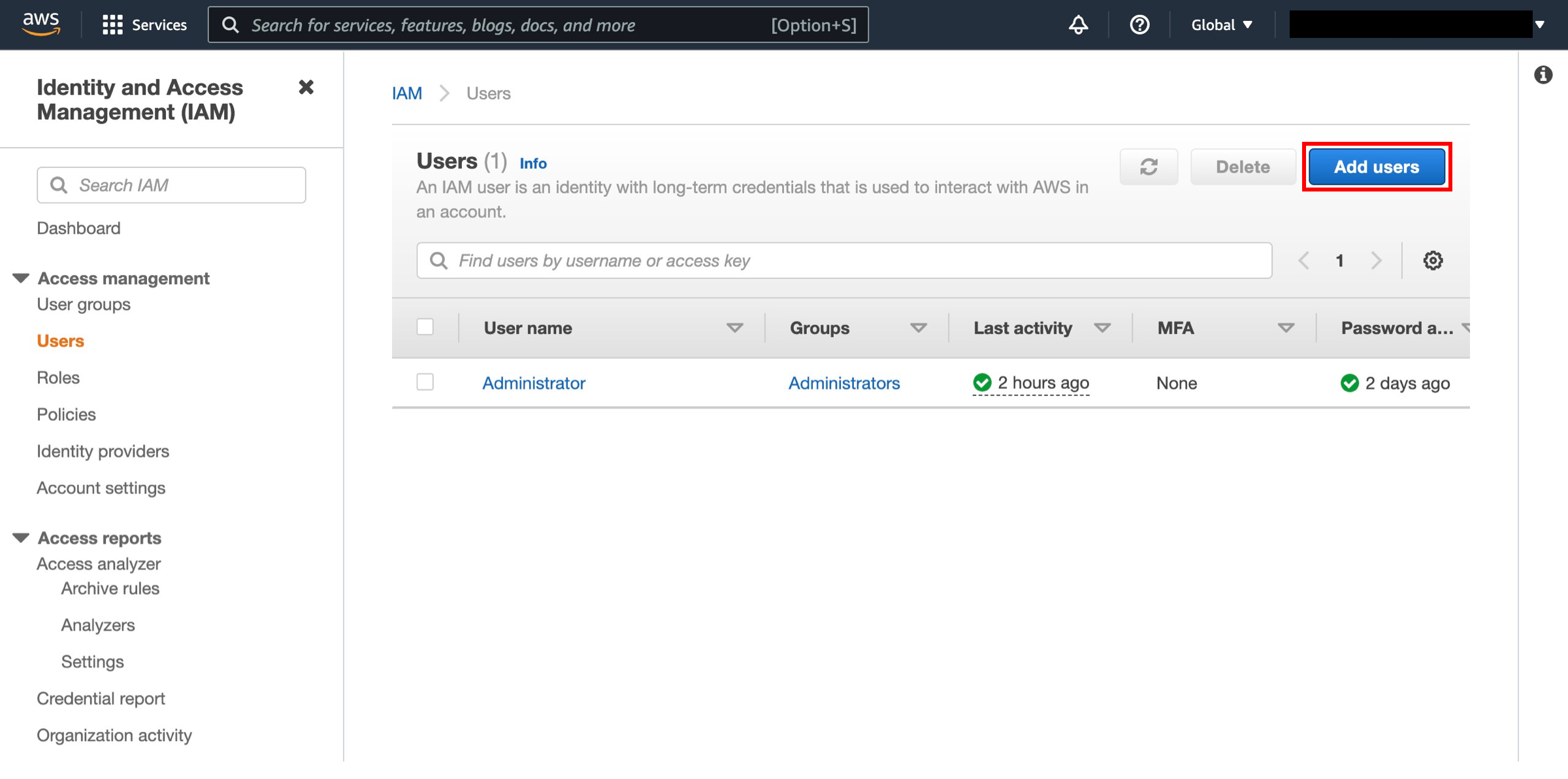Screen dimensions: 1568x779
Task: Refresh the users list
Action: pos(1149,167)
